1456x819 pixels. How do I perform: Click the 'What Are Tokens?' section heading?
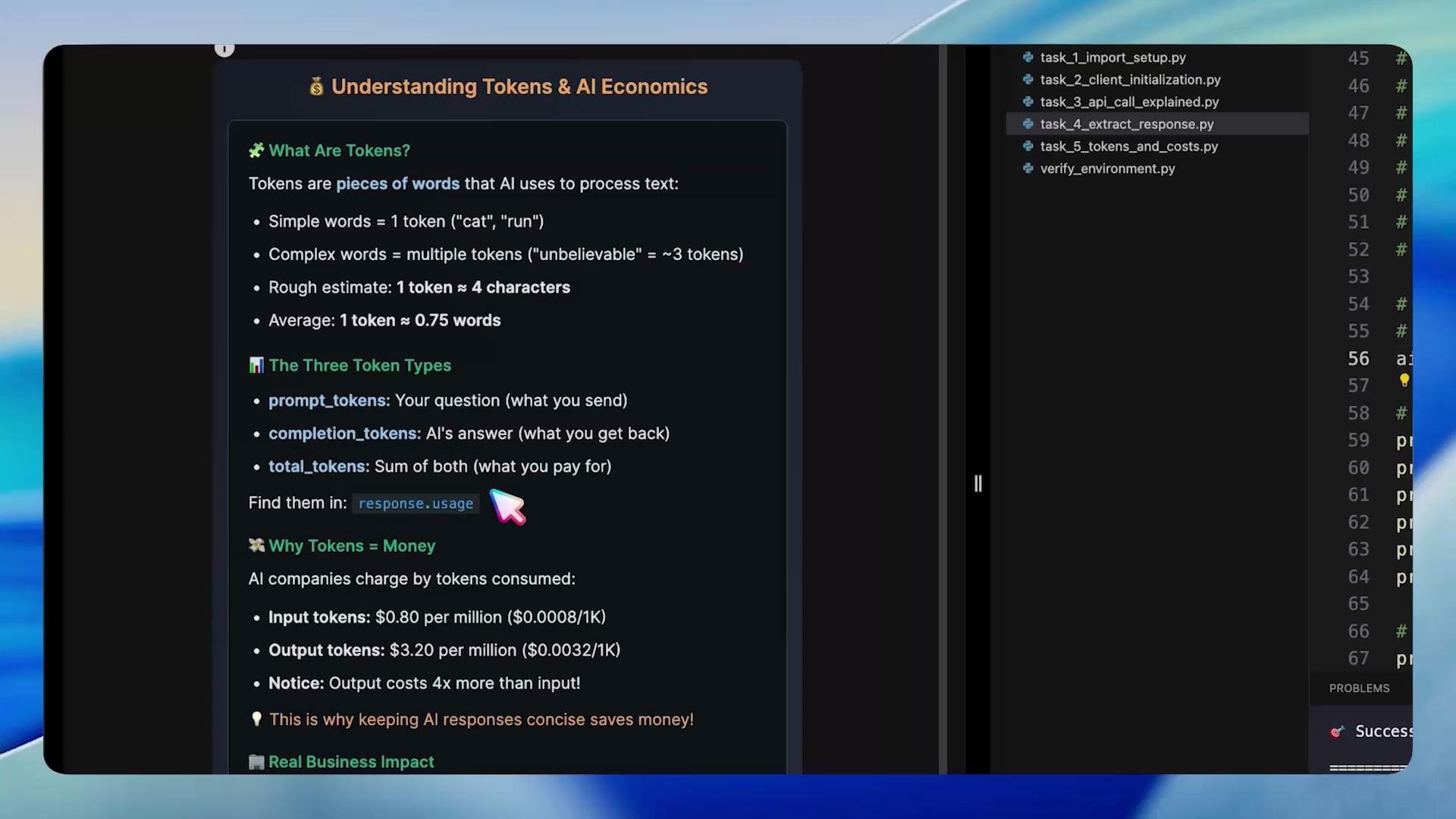tap(339, 151)
